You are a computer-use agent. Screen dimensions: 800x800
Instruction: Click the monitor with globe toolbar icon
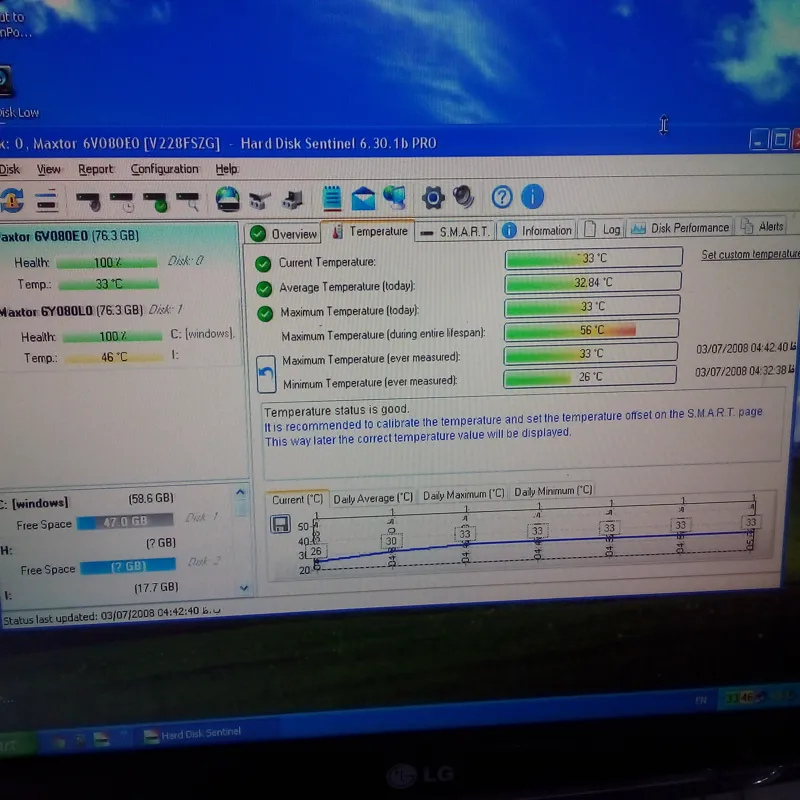point(395,197)
